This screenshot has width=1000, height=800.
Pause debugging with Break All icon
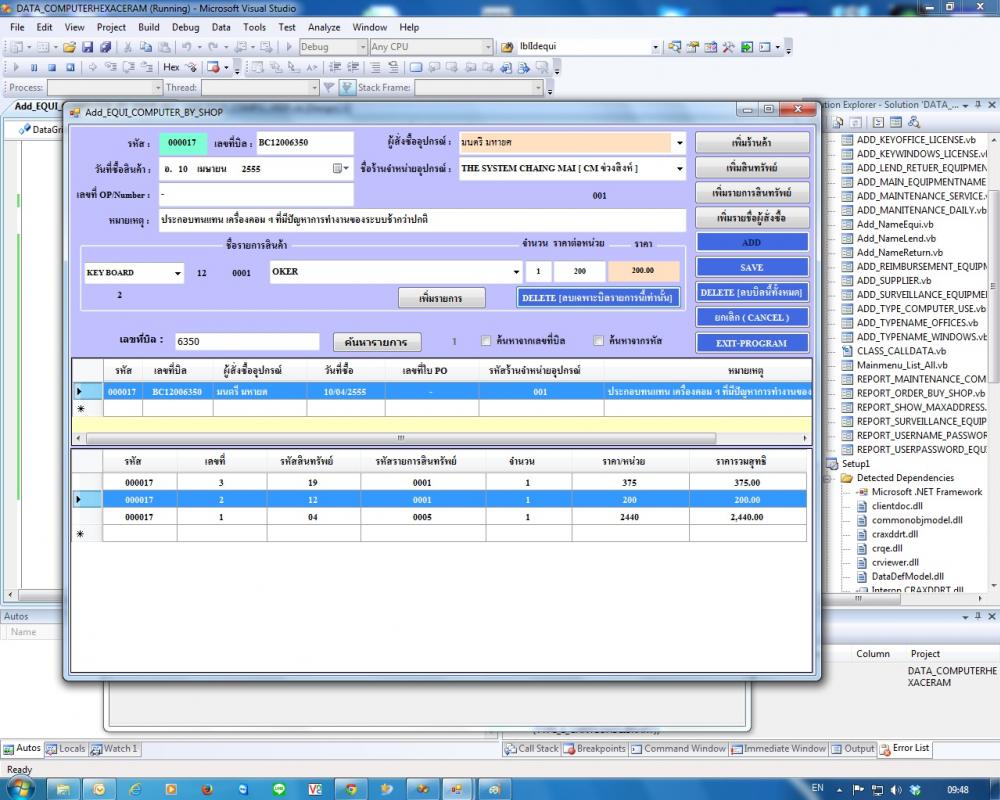point(34,68)
